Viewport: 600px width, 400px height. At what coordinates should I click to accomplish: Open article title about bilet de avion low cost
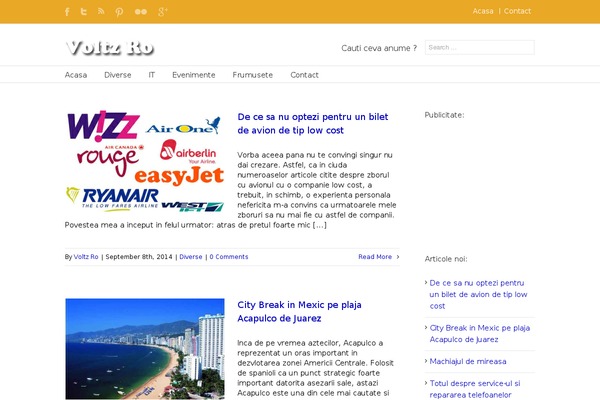click(x=313, y=124)
